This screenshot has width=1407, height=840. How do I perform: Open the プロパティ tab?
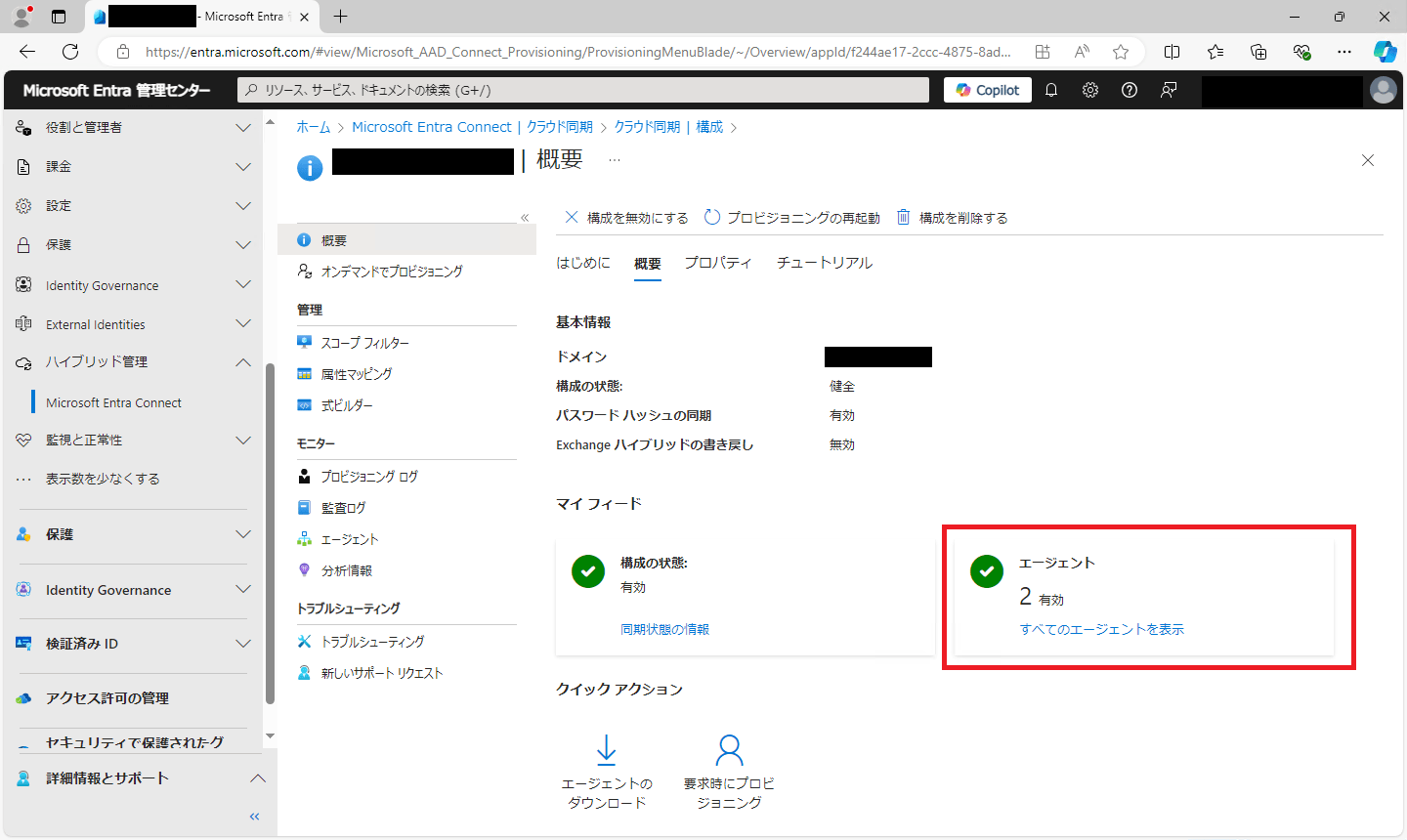[718, 263]
